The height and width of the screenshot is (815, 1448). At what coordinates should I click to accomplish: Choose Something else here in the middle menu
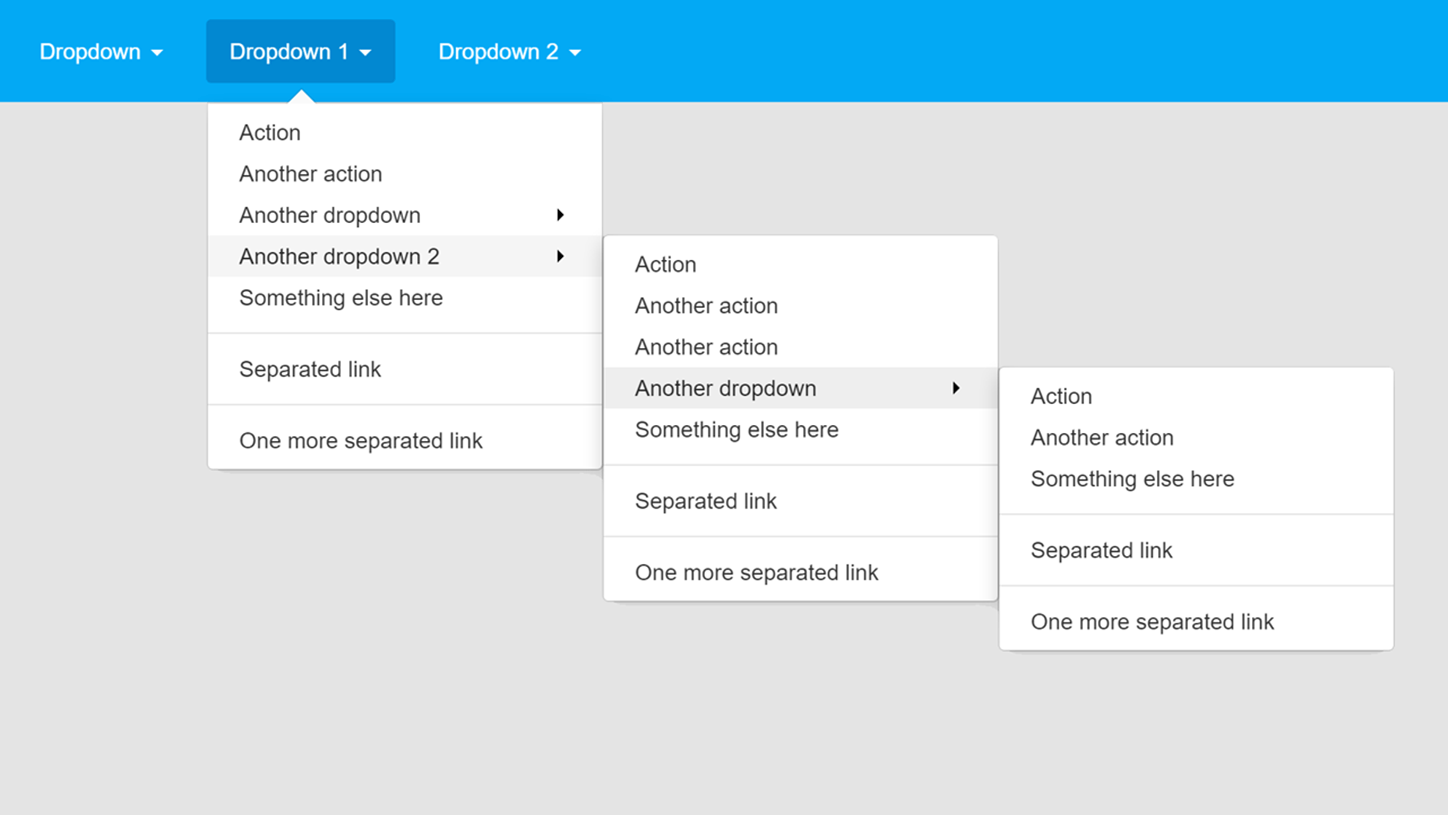point(736,430)
